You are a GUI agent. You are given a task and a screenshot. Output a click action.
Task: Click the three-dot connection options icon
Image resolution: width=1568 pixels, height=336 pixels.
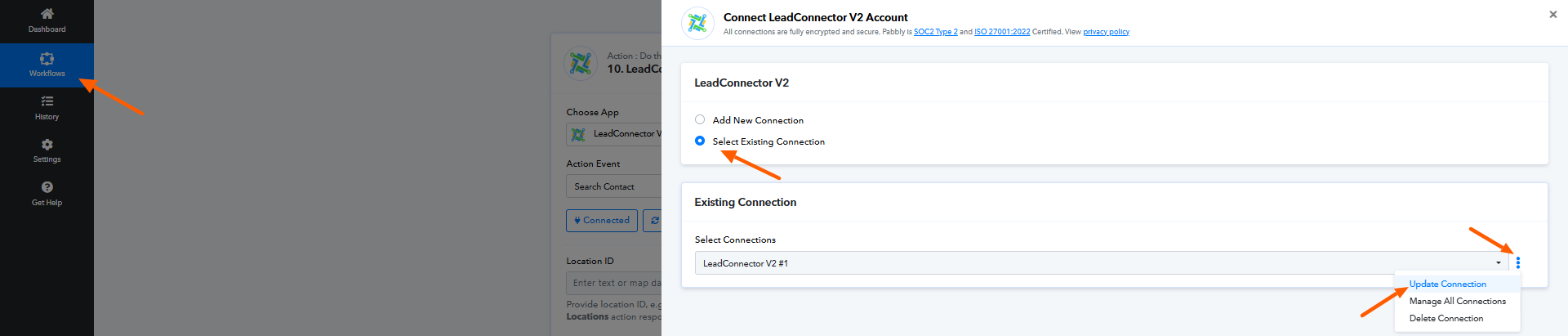point(1518,262)
